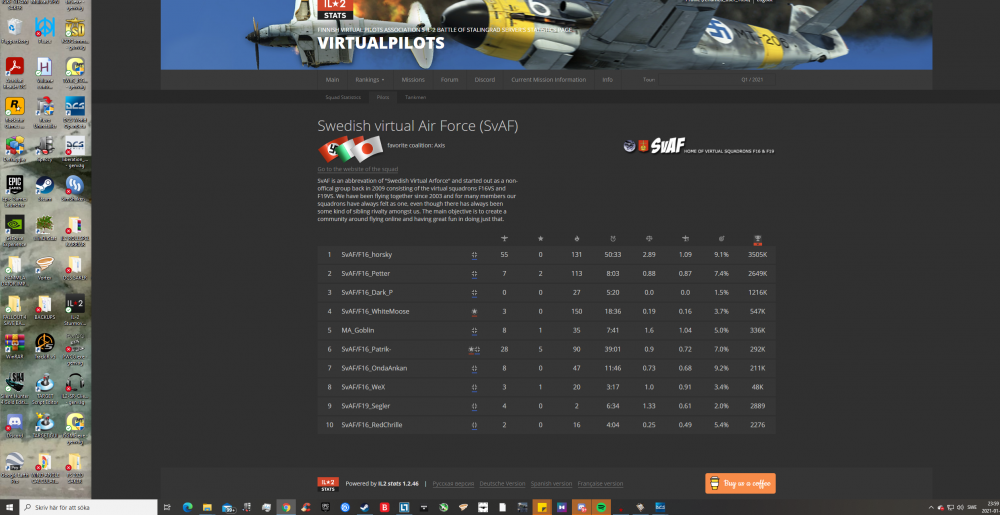Expand the Rankings dropdown menu
This screenshot has width=1000, height=515.
point(370,80)
